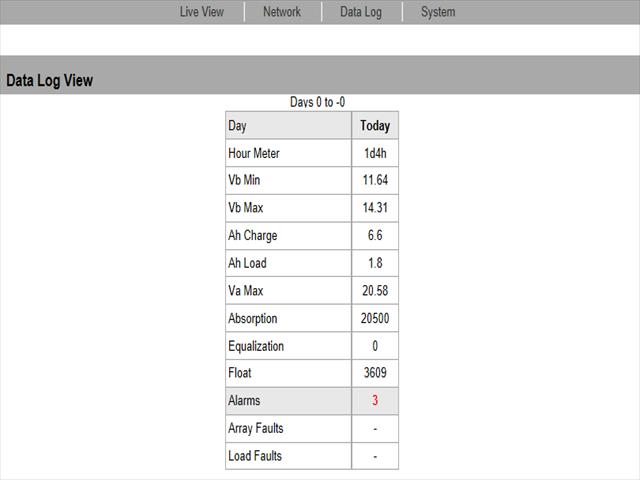Click the Ah Load row label

pyautogui.click(x=247, y=263)
